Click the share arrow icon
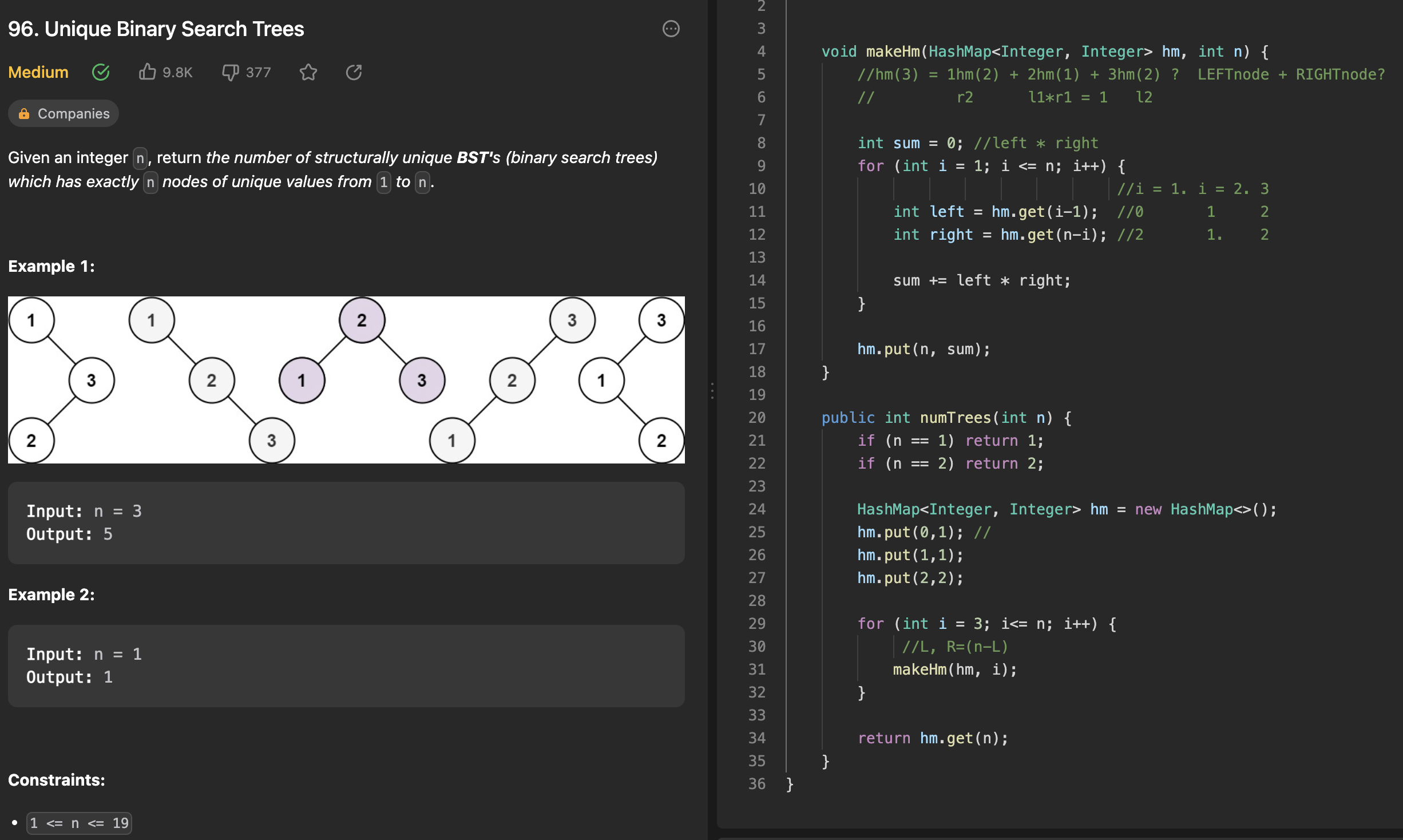This screenshot has width=1403, height=840. tap(354, 72)
